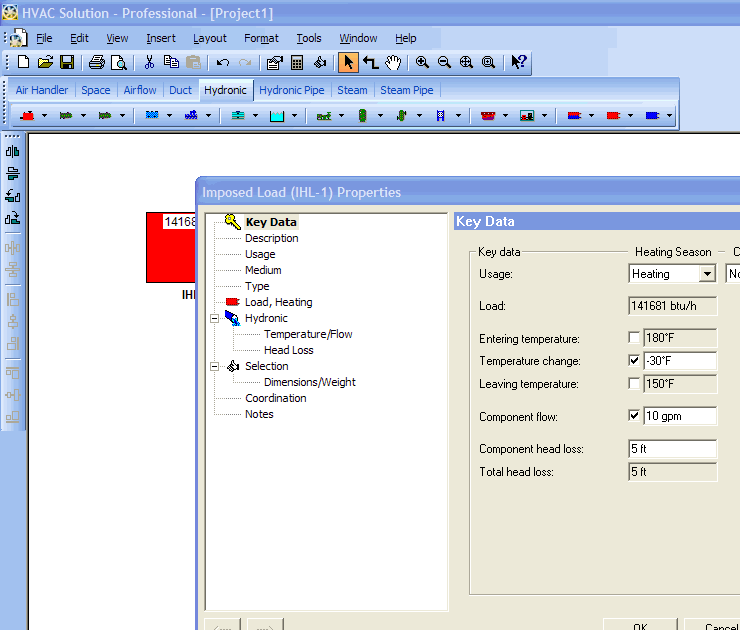Open the Insert menu
This screenshot has height=630, width=740.
click(161, 38)
